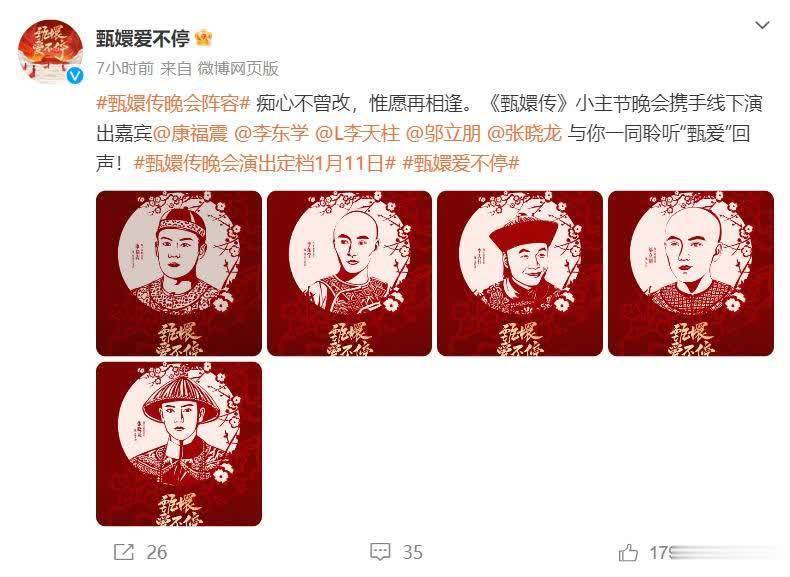Click the repost share icon
The height and width of the screenshot is (577, 790).
(x=123, y=552)
